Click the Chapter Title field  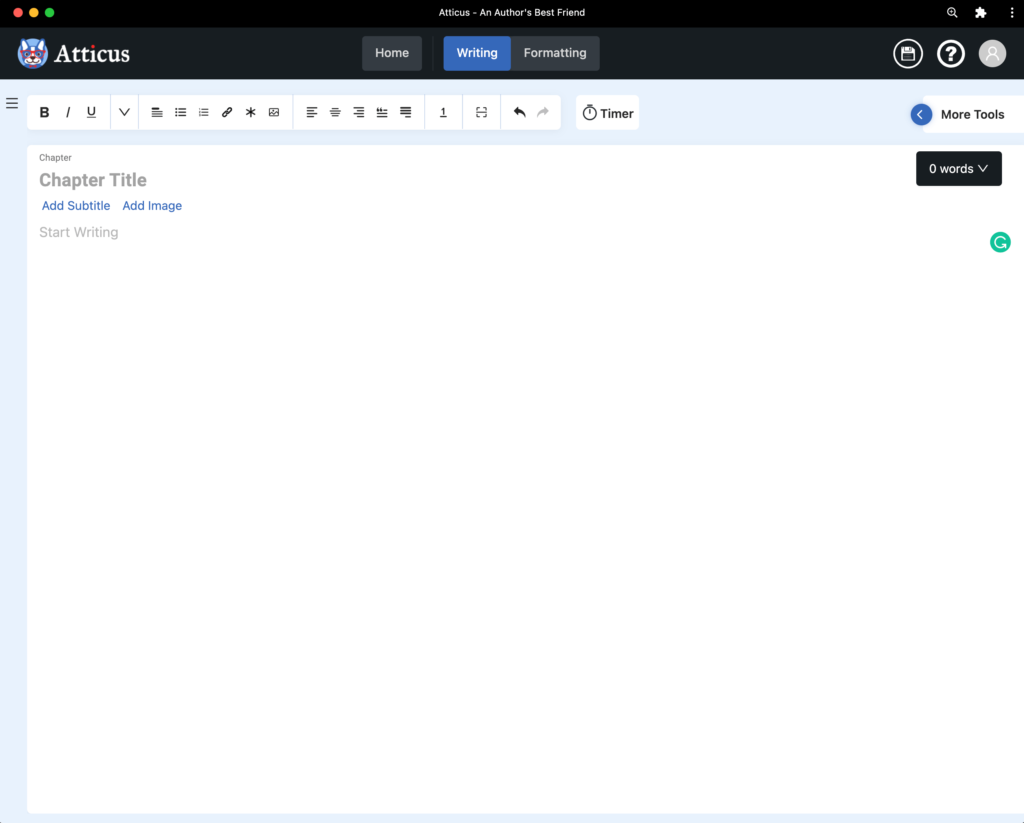click(93, 180)
